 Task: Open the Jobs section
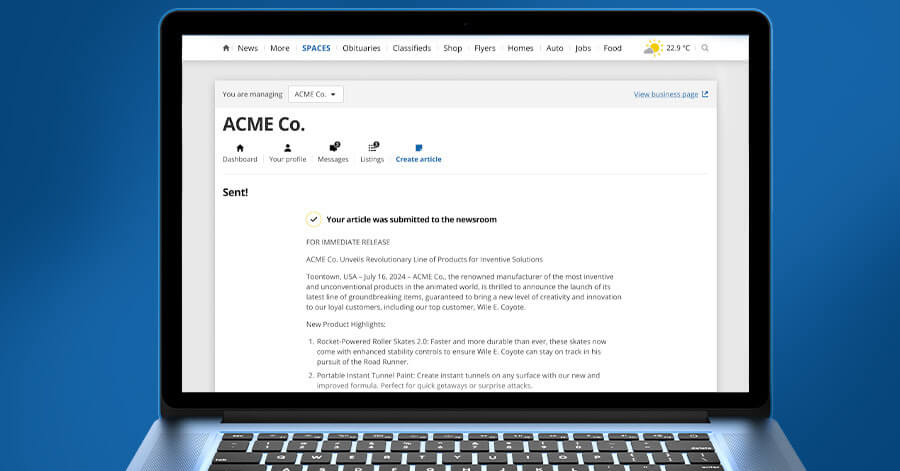click(x=583, y=48)
